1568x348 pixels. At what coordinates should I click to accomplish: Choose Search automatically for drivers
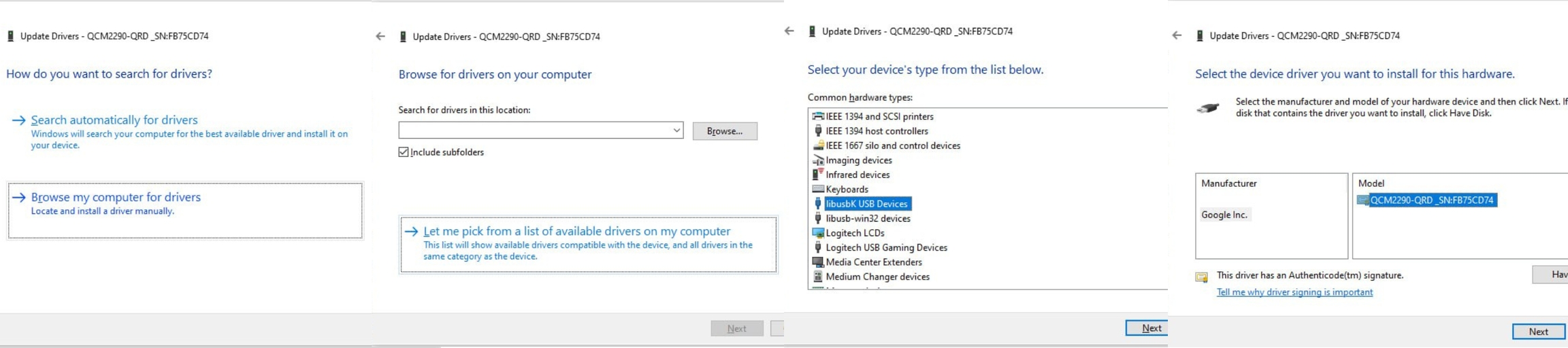point(114,120)
